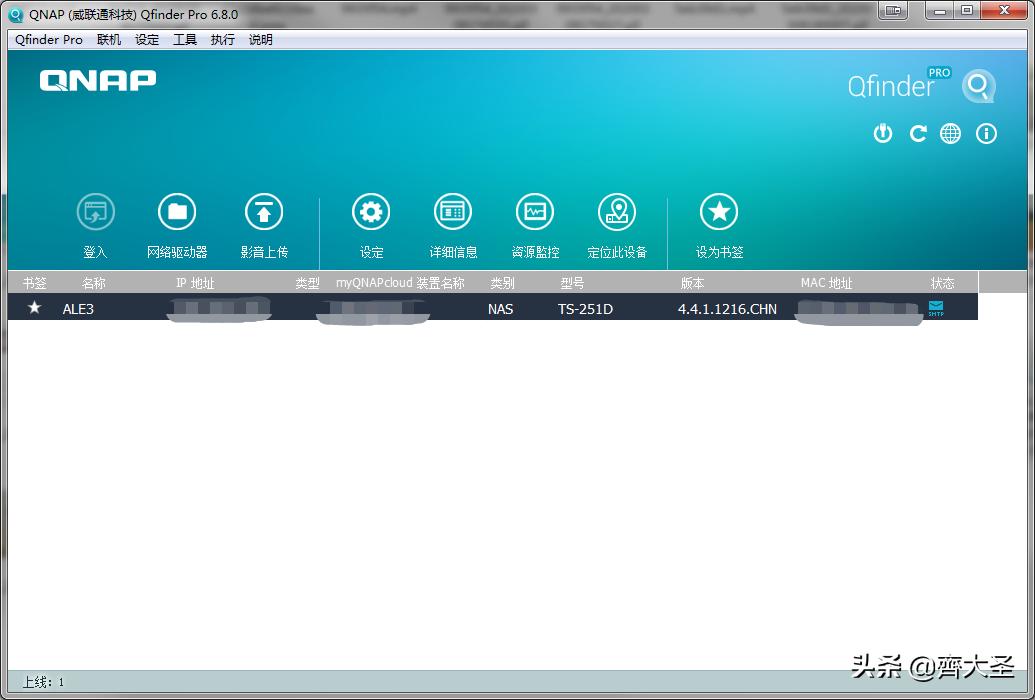Open the 设定 menu in the menu bar
Image resolution: width=1035 pixels, height=700 pixels.
[x=147, y=40]
